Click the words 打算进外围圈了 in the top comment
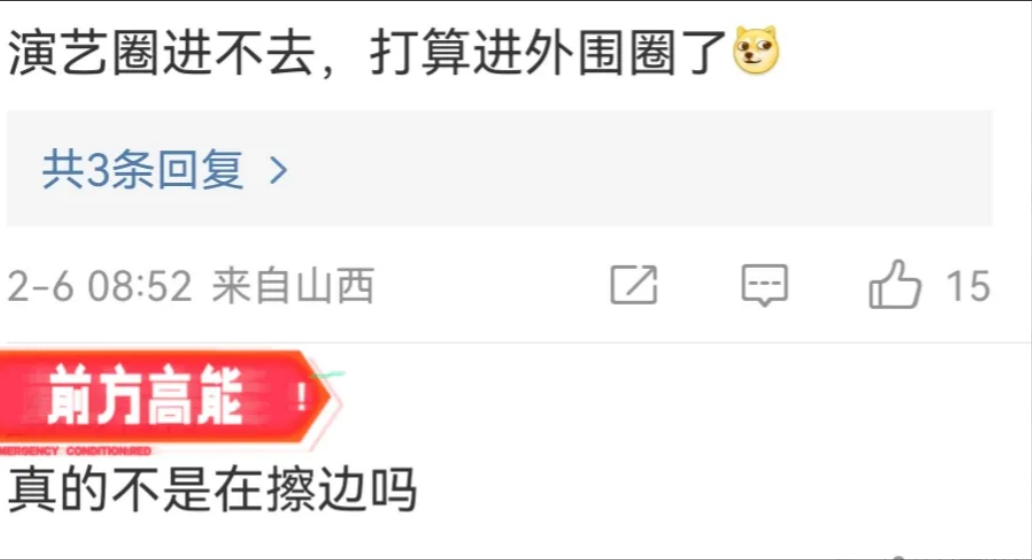The width and height of the screenshot is (1032, 560). (548, 51)
